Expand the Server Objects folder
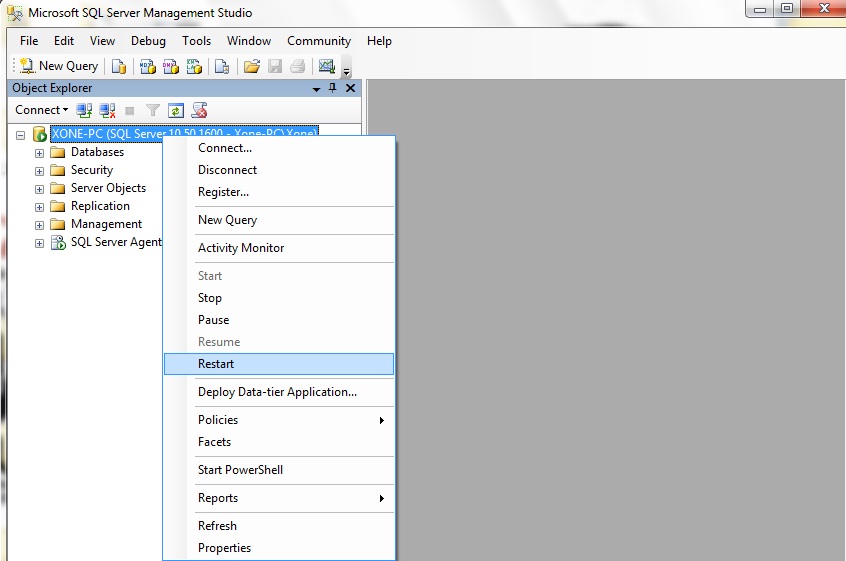 [x=39, y=189]
